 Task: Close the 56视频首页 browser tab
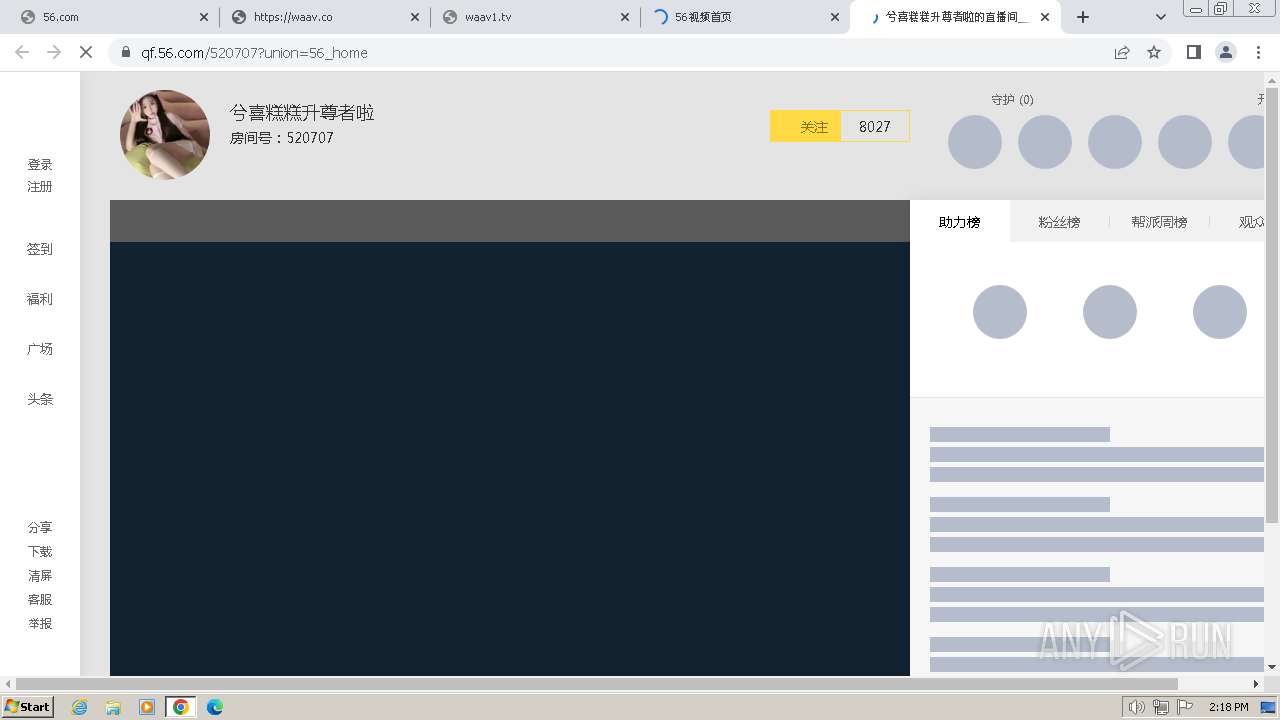pos(835,17)
